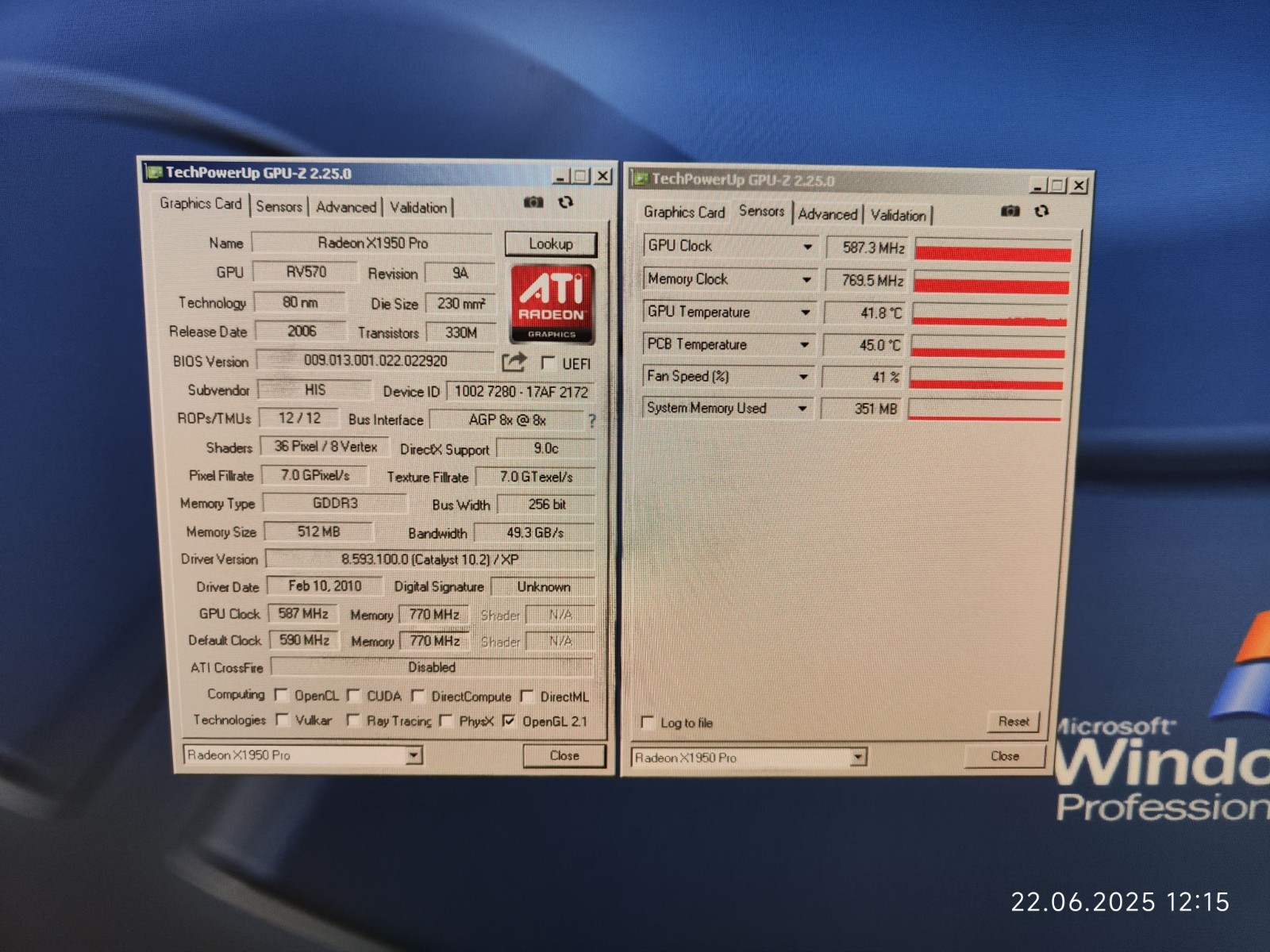
Task: Click right GPU-Z window title bar icon
Action: 641,179
